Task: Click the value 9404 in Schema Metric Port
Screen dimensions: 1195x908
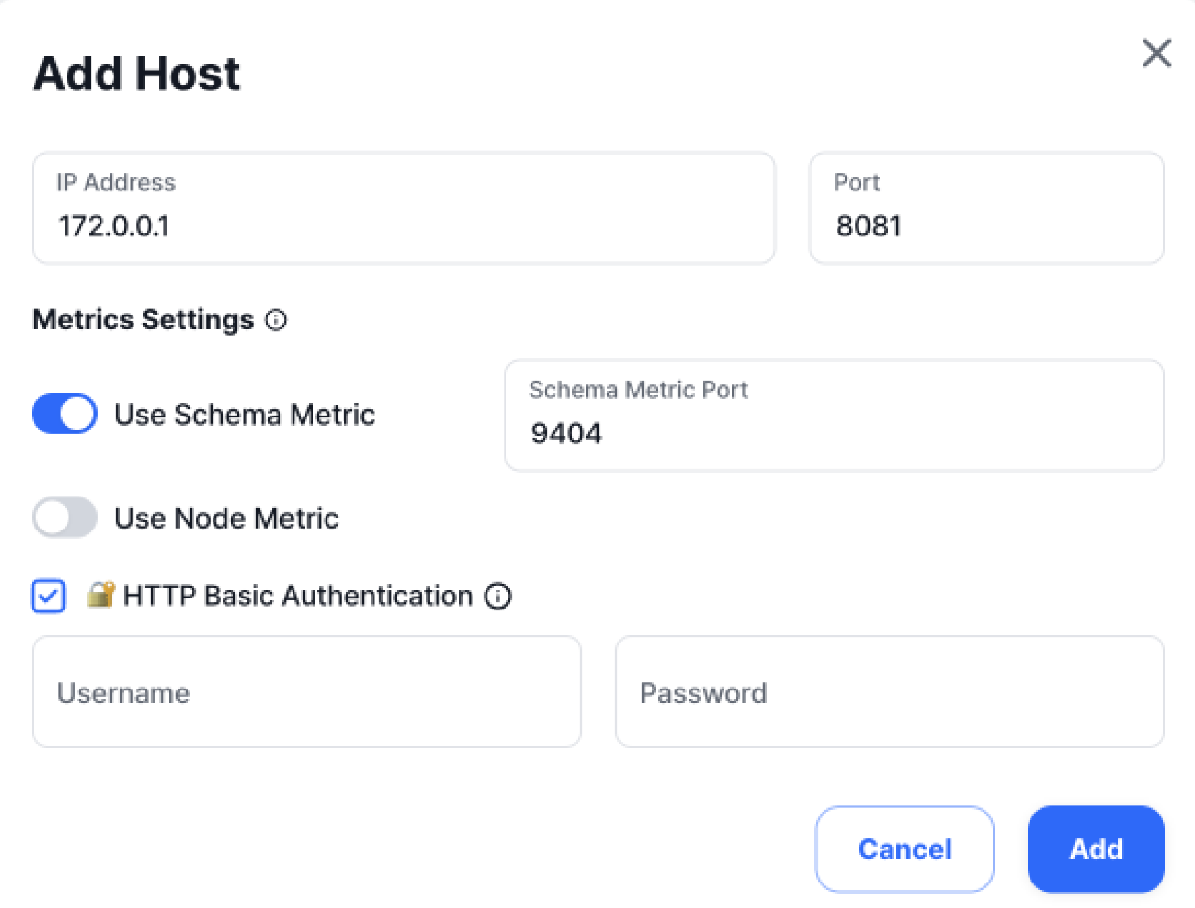Action: tap(565, 433)
